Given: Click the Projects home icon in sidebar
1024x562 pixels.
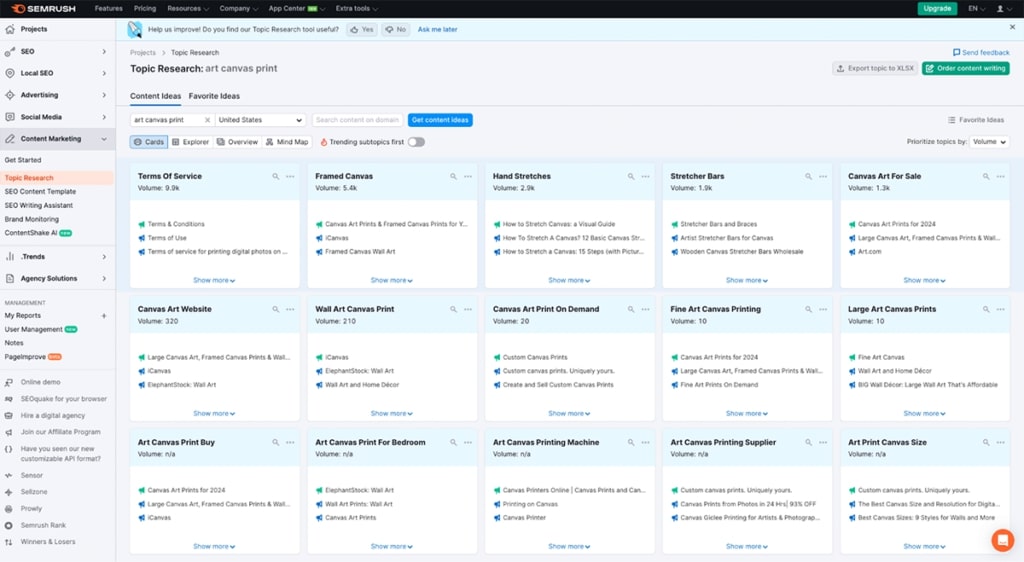Looking at the screenshot, I should click(10, 29).
